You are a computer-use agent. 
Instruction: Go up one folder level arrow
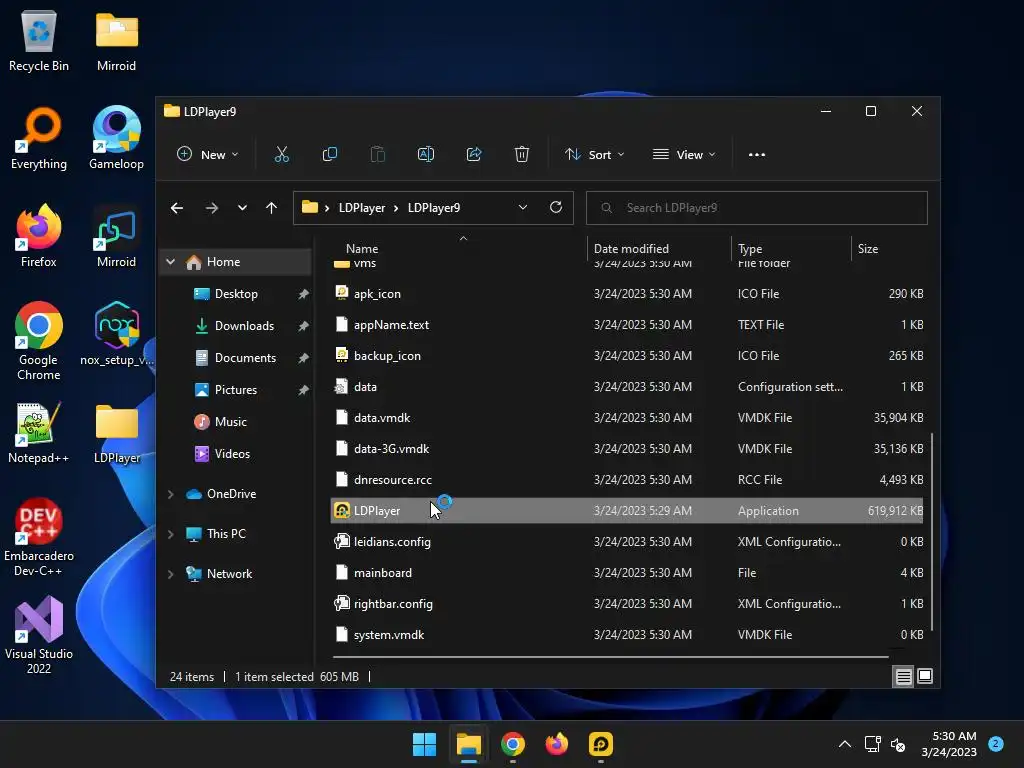[272, 208]
